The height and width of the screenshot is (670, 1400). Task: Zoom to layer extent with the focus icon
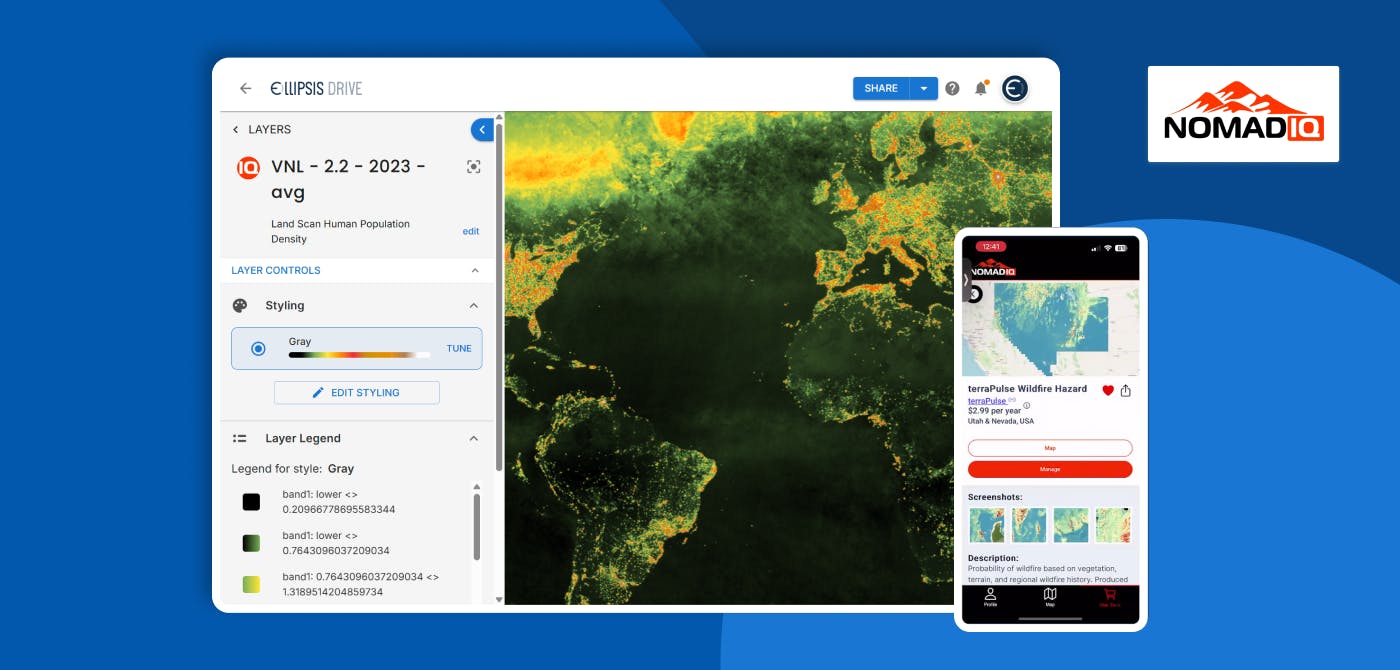pos(474,167)
